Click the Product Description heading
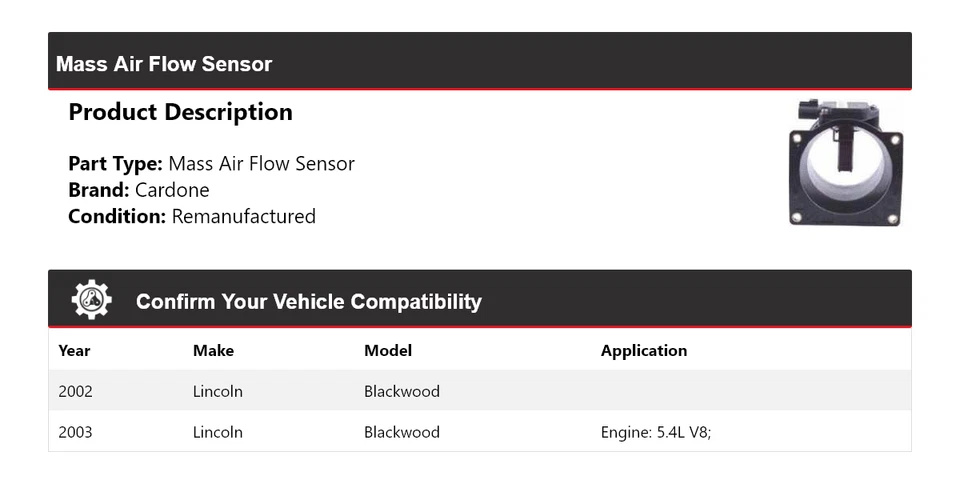This screenshot has width=960, height=484. pos(180,112)
